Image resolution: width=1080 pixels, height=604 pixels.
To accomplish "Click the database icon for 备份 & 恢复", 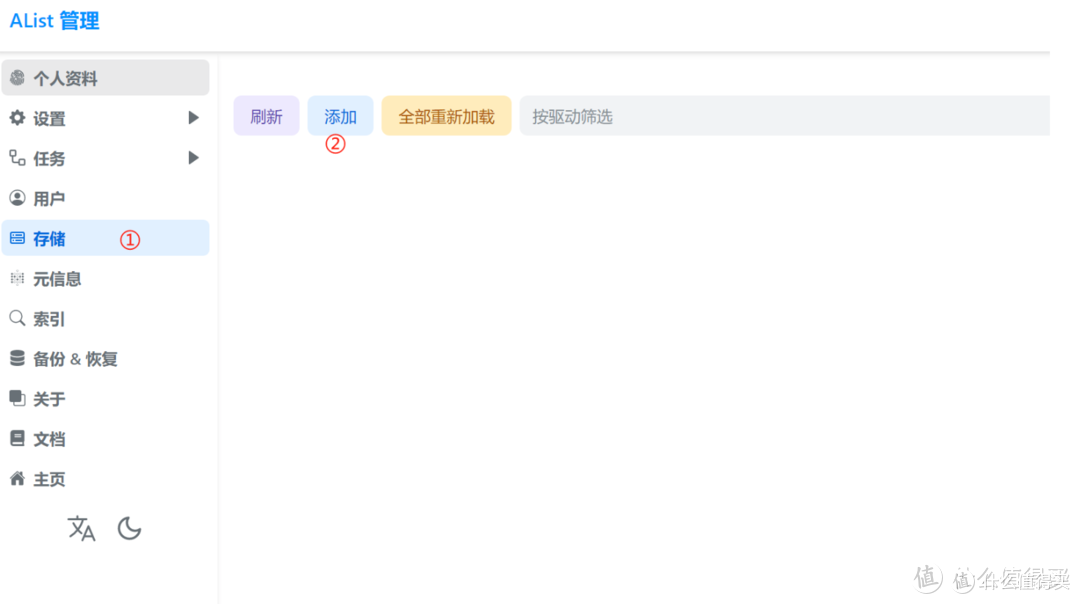I will click(17, 358).
